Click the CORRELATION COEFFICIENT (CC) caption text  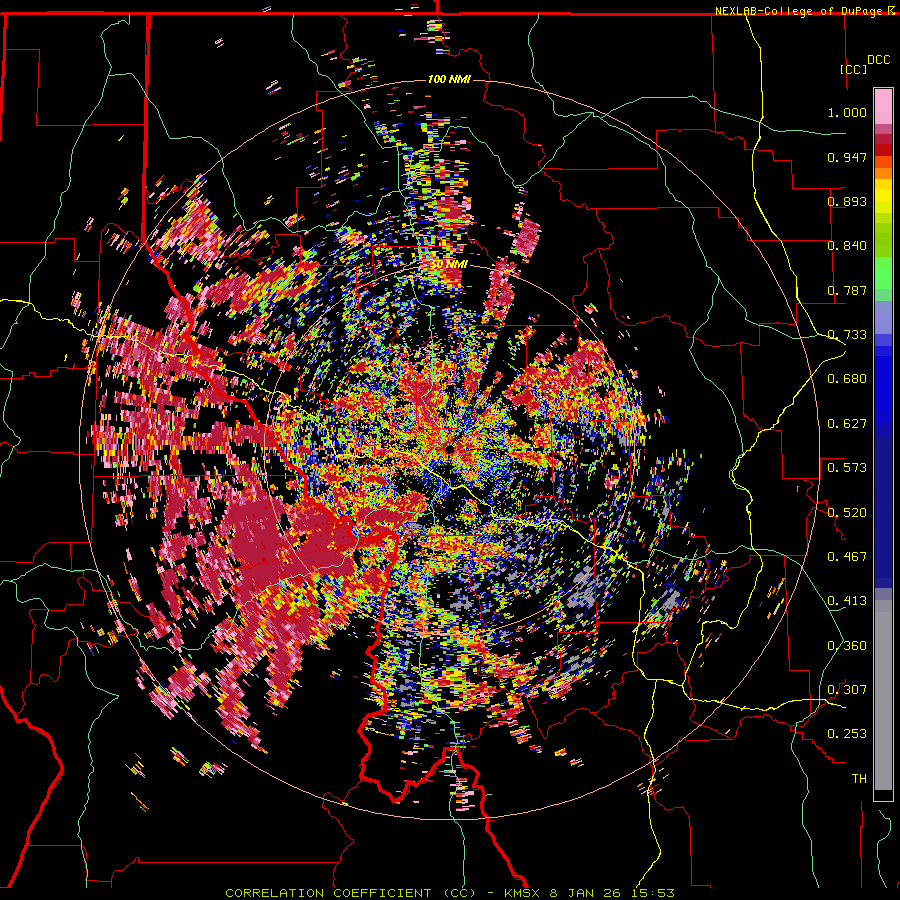pyautogui.click(x=350, y=893)
